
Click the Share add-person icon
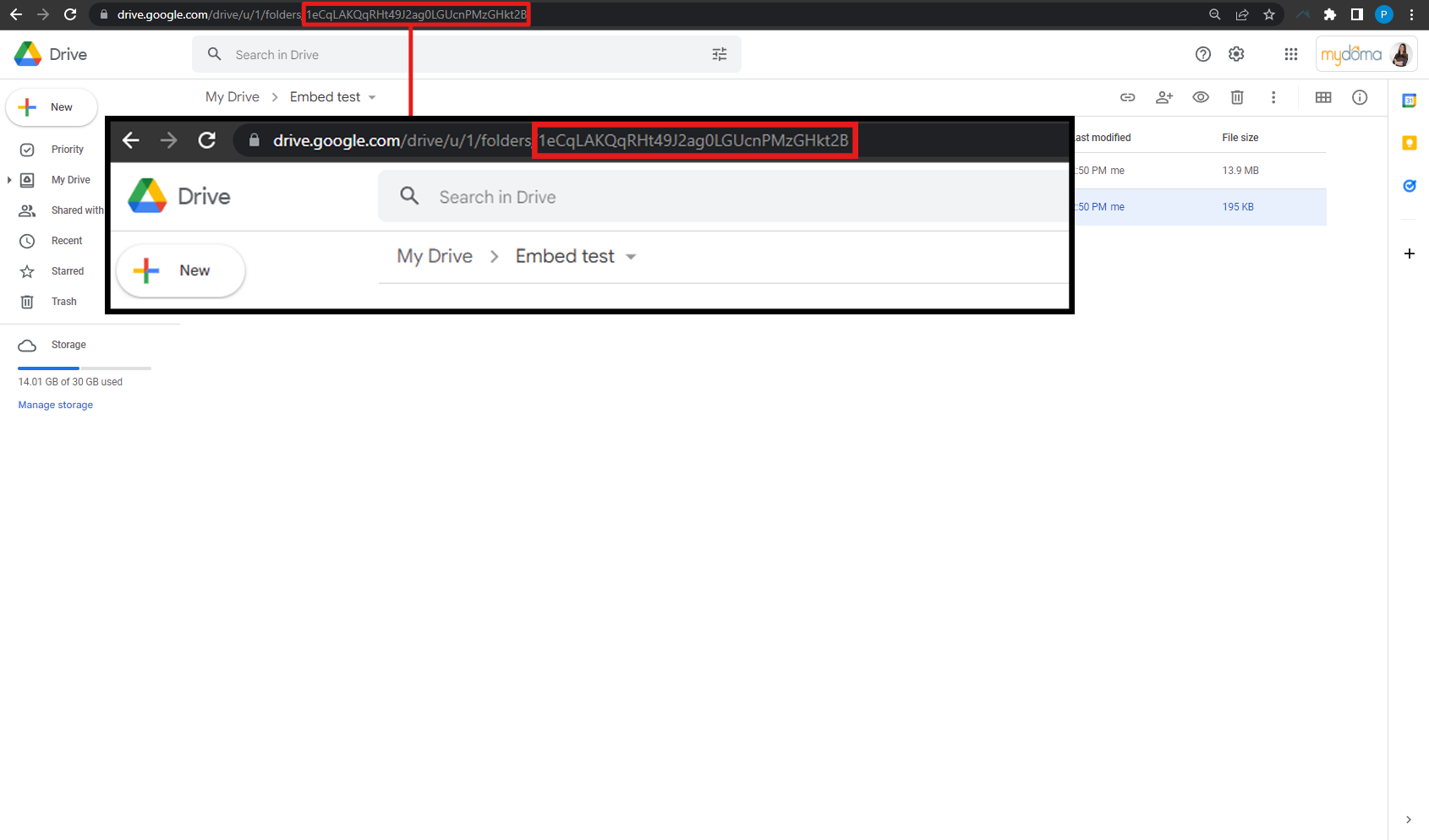(1164, 97)
